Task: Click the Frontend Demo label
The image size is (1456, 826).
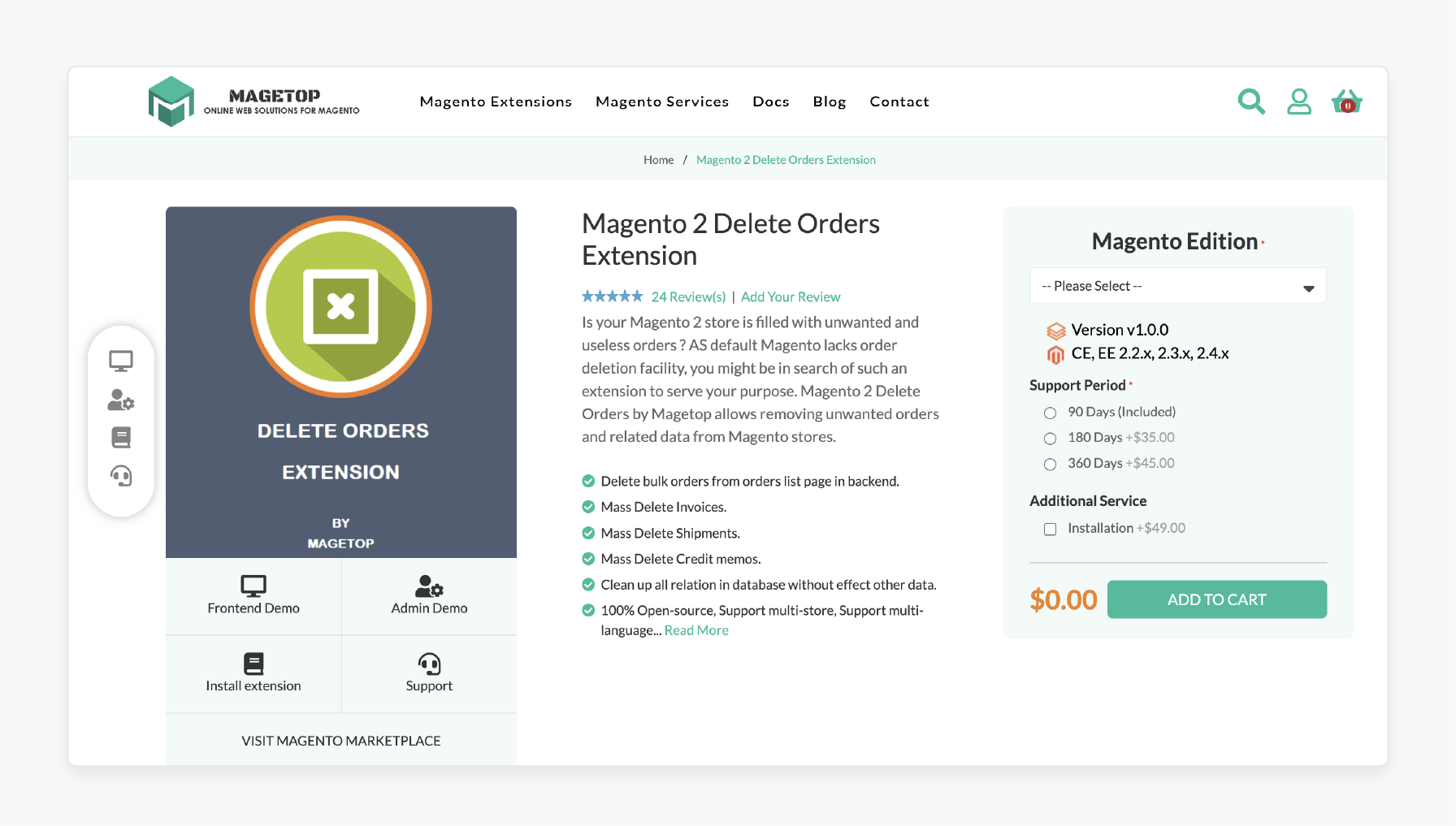Action: pos(253,608)
